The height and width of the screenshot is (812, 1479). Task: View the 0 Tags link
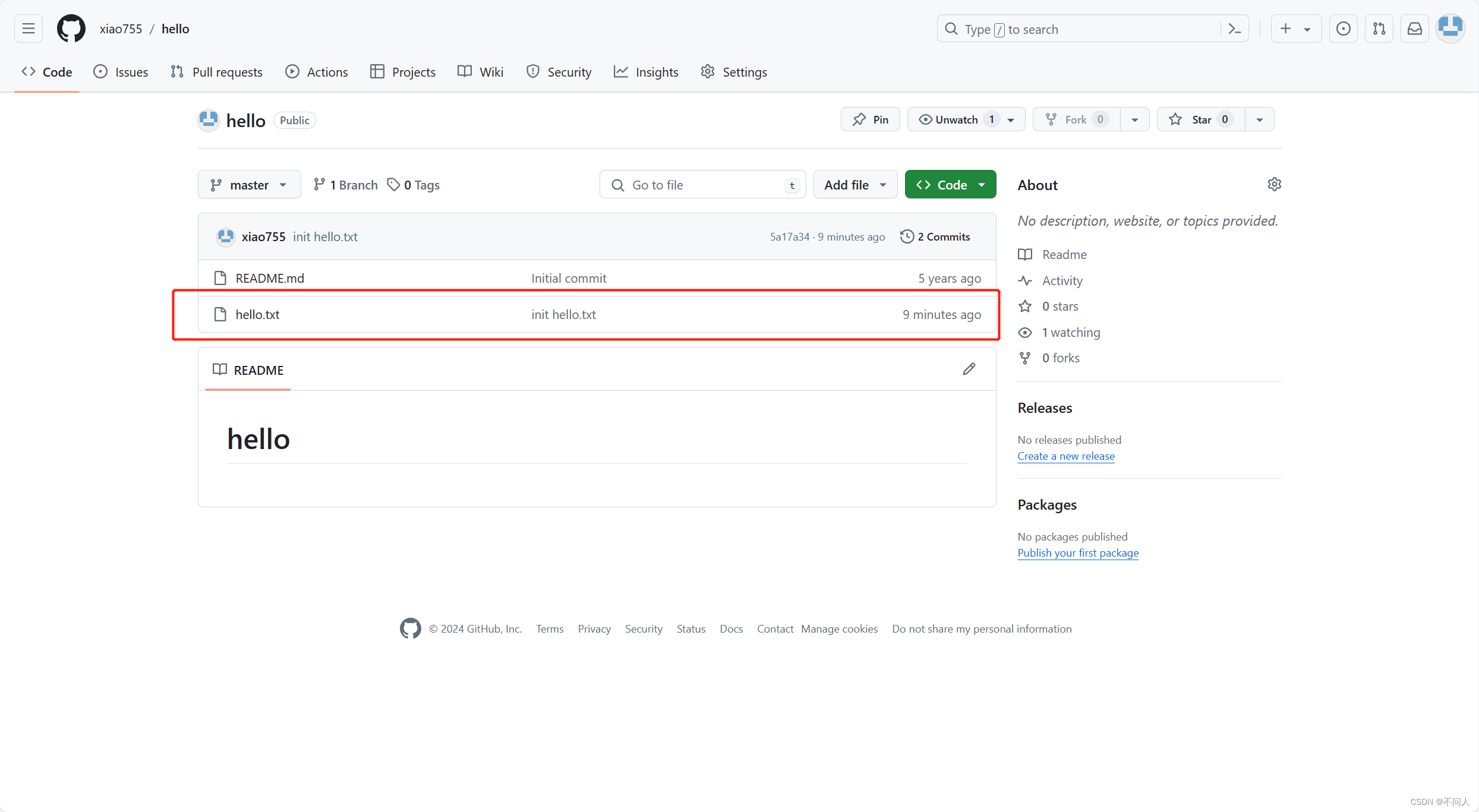point(414,185)
